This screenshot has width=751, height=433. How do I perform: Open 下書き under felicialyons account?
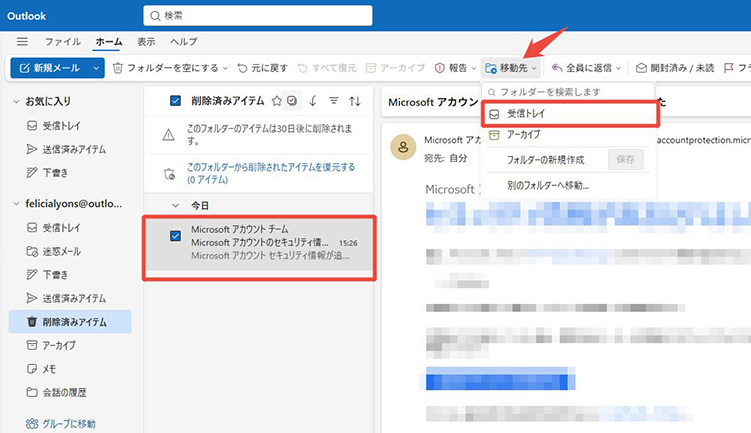(55, 275)
